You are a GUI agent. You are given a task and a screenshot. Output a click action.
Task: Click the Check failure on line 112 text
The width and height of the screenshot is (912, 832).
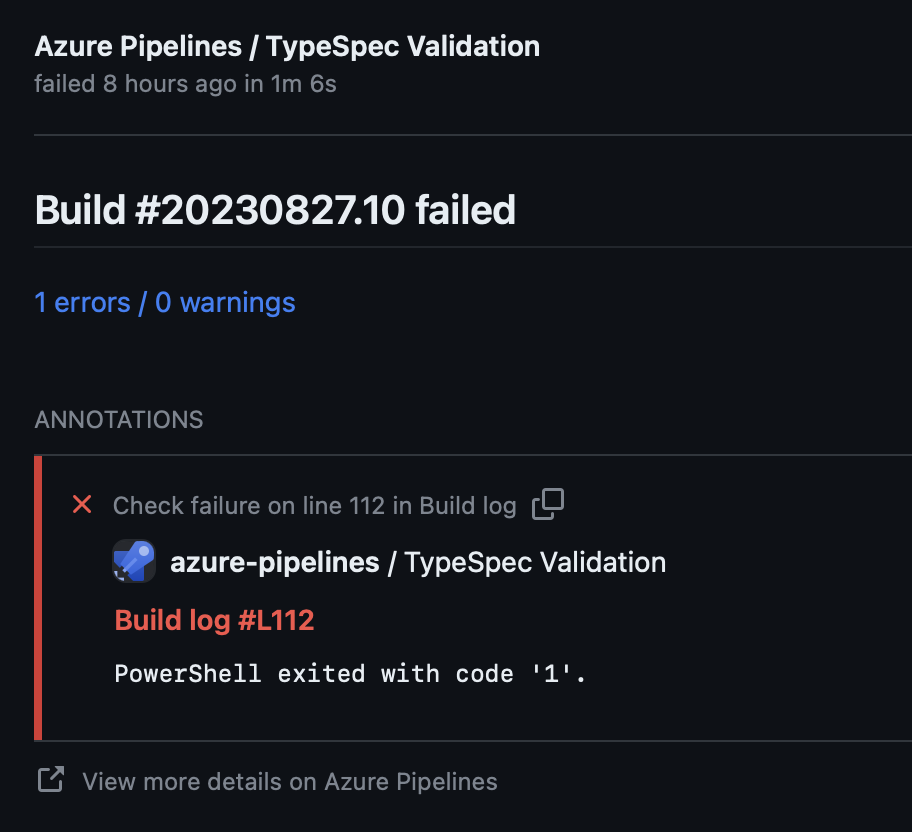tap(316, 505)
